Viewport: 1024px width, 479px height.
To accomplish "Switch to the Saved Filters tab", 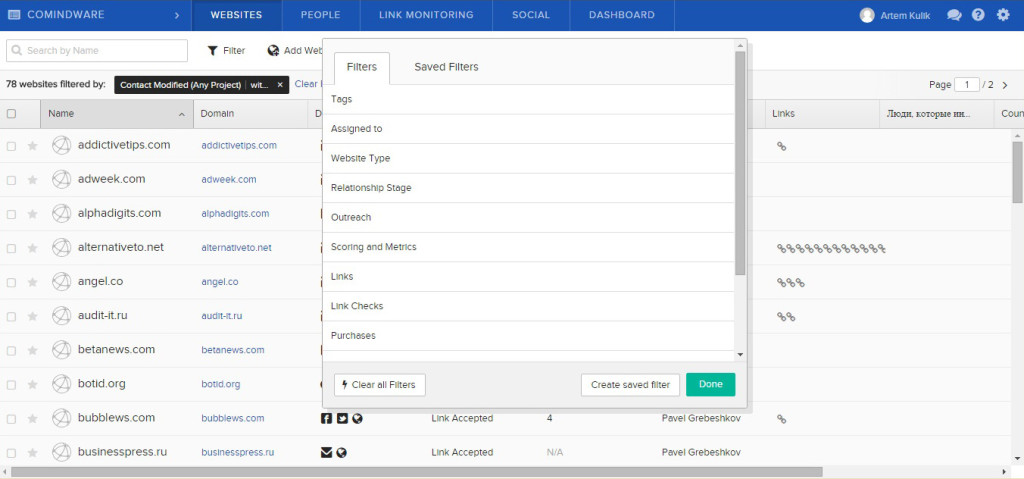I will [446, 67].
